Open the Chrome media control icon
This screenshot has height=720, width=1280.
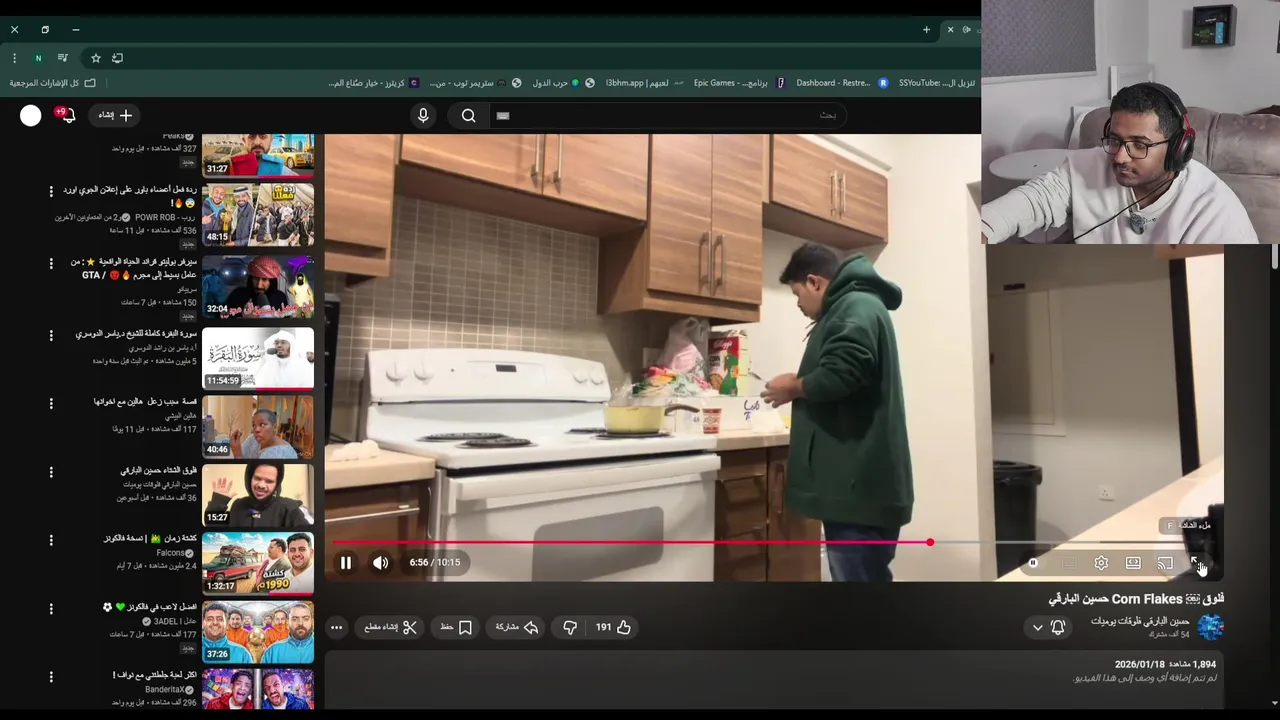[x=63, y=58]
